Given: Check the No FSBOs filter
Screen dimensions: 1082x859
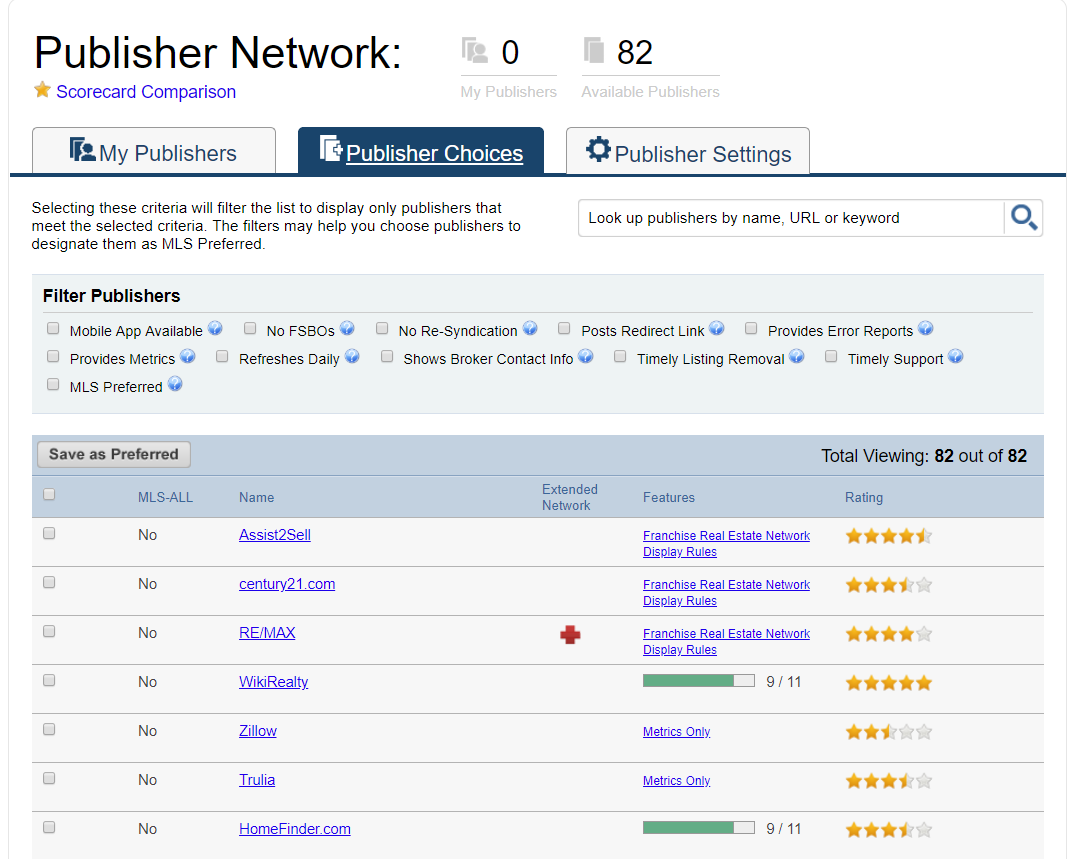Looking at the screenshot, I should pos(250,328).
